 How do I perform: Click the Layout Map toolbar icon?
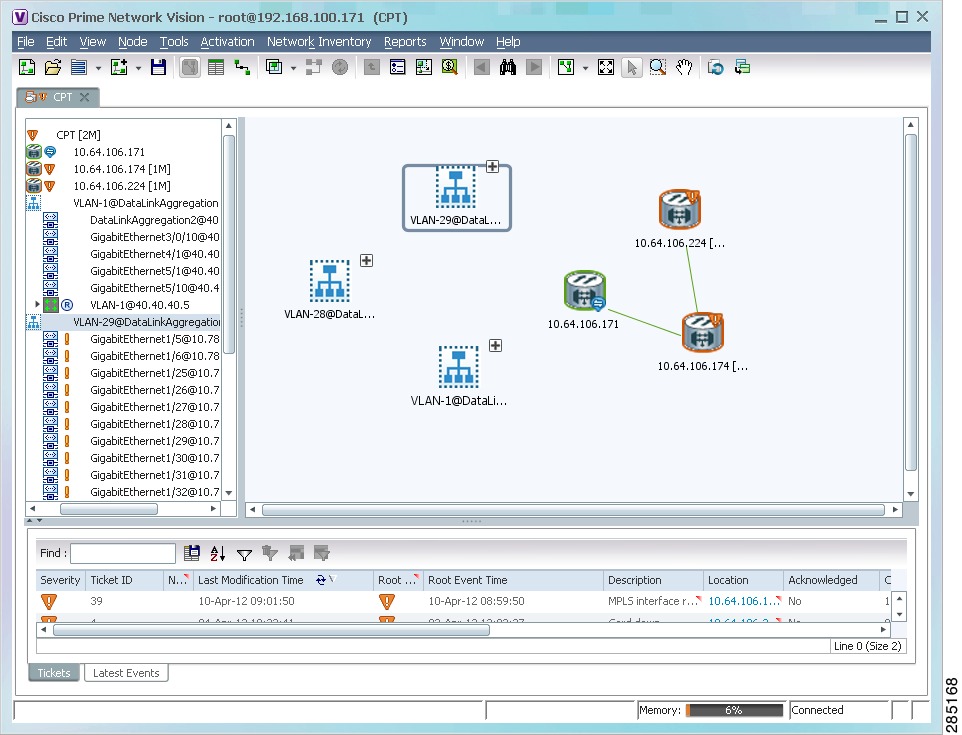tap(566, 67)
